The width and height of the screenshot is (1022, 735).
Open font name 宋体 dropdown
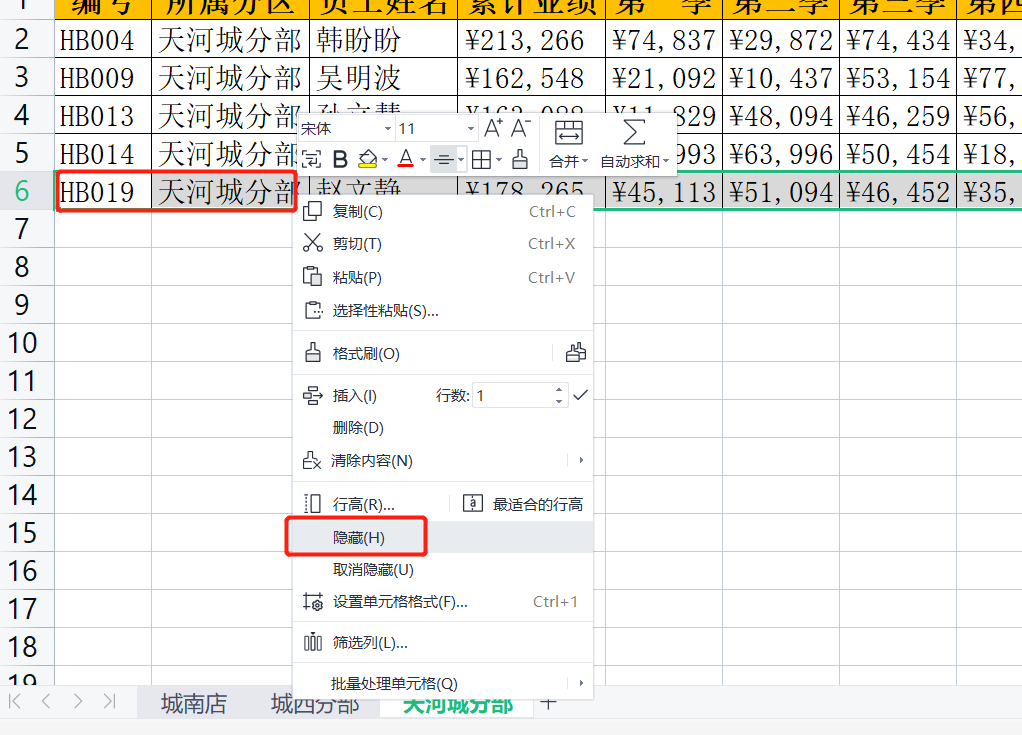pyautogui.click(x=387, y=128)
